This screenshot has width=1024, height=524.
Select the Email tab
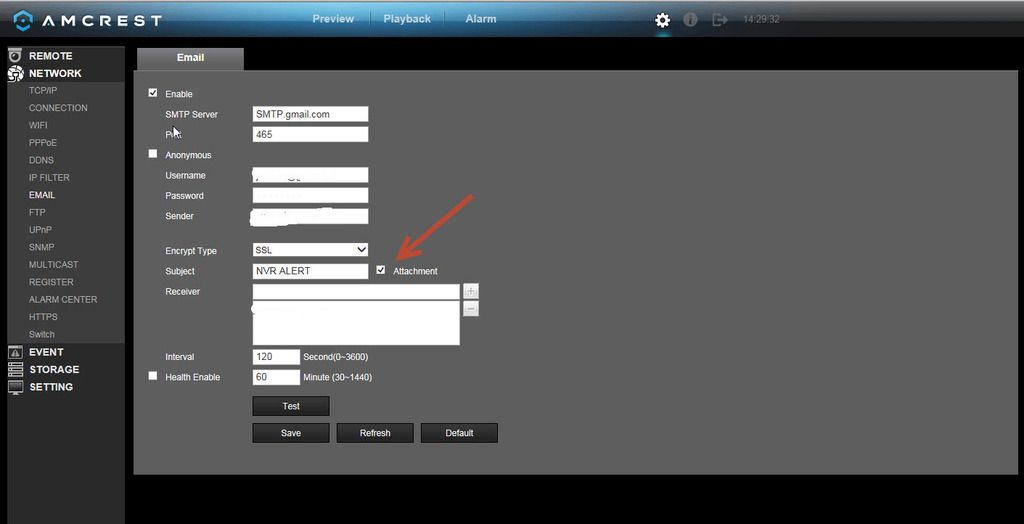coord(190,58)
